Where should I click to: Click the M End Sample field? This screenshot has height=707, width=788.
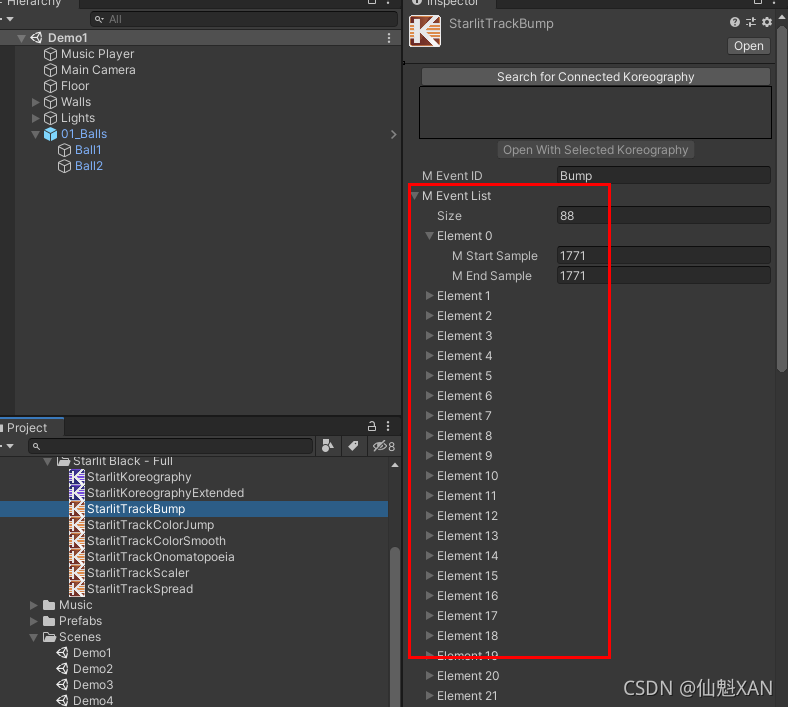[663, 275]
